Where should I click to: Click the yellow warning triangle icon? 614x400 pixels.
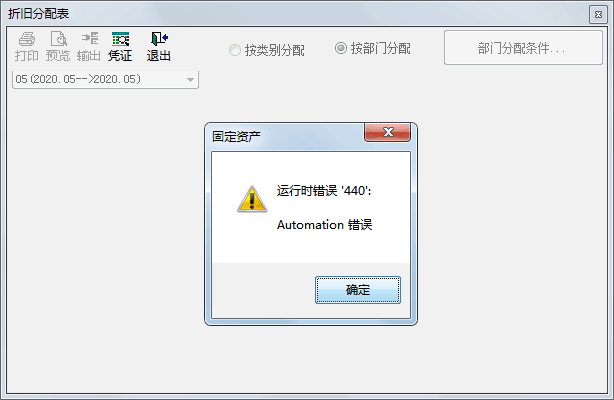pos(252,199)
